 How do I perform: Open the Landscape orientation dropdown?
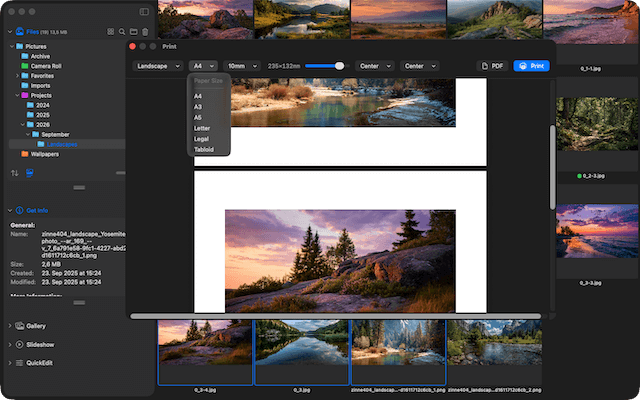click(x=158, y=66)
